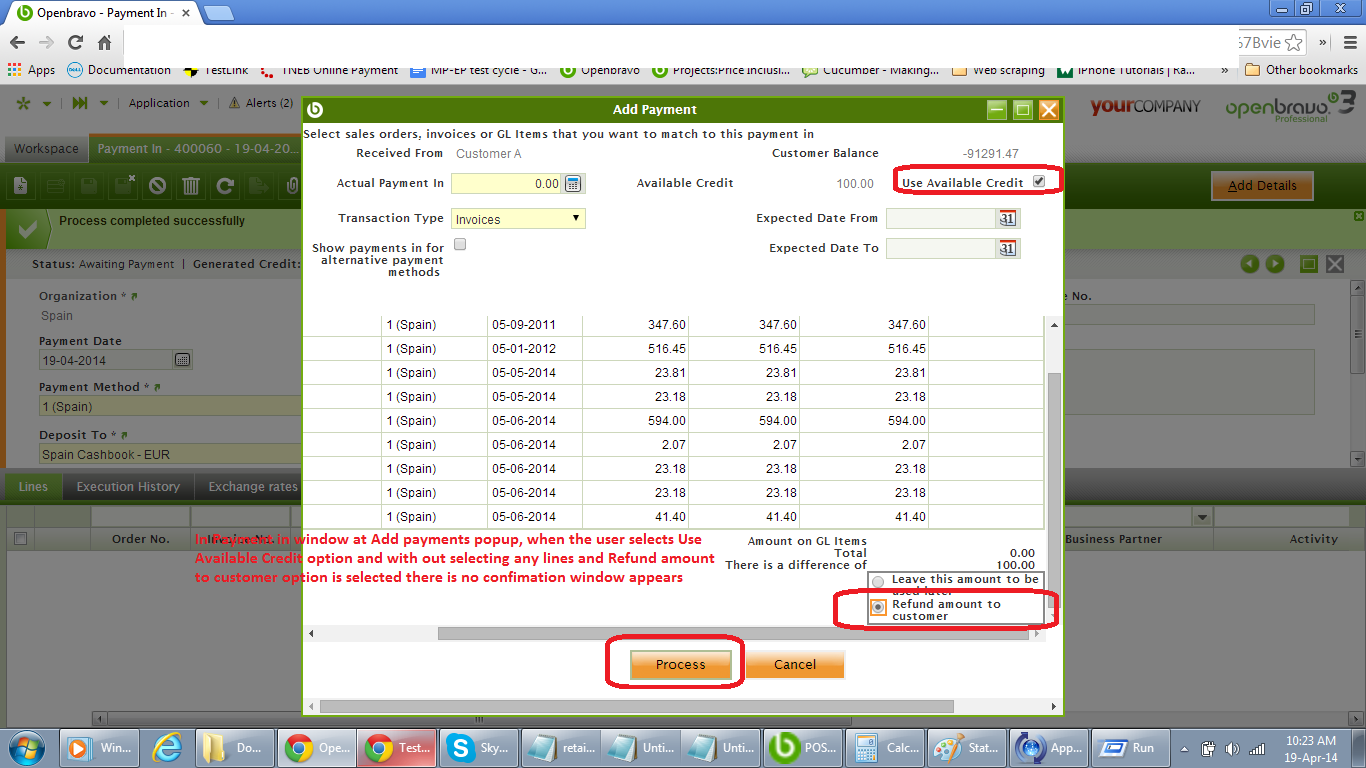Uncheck the Use Available Credit checkbox

click(x=1039, y=182)
